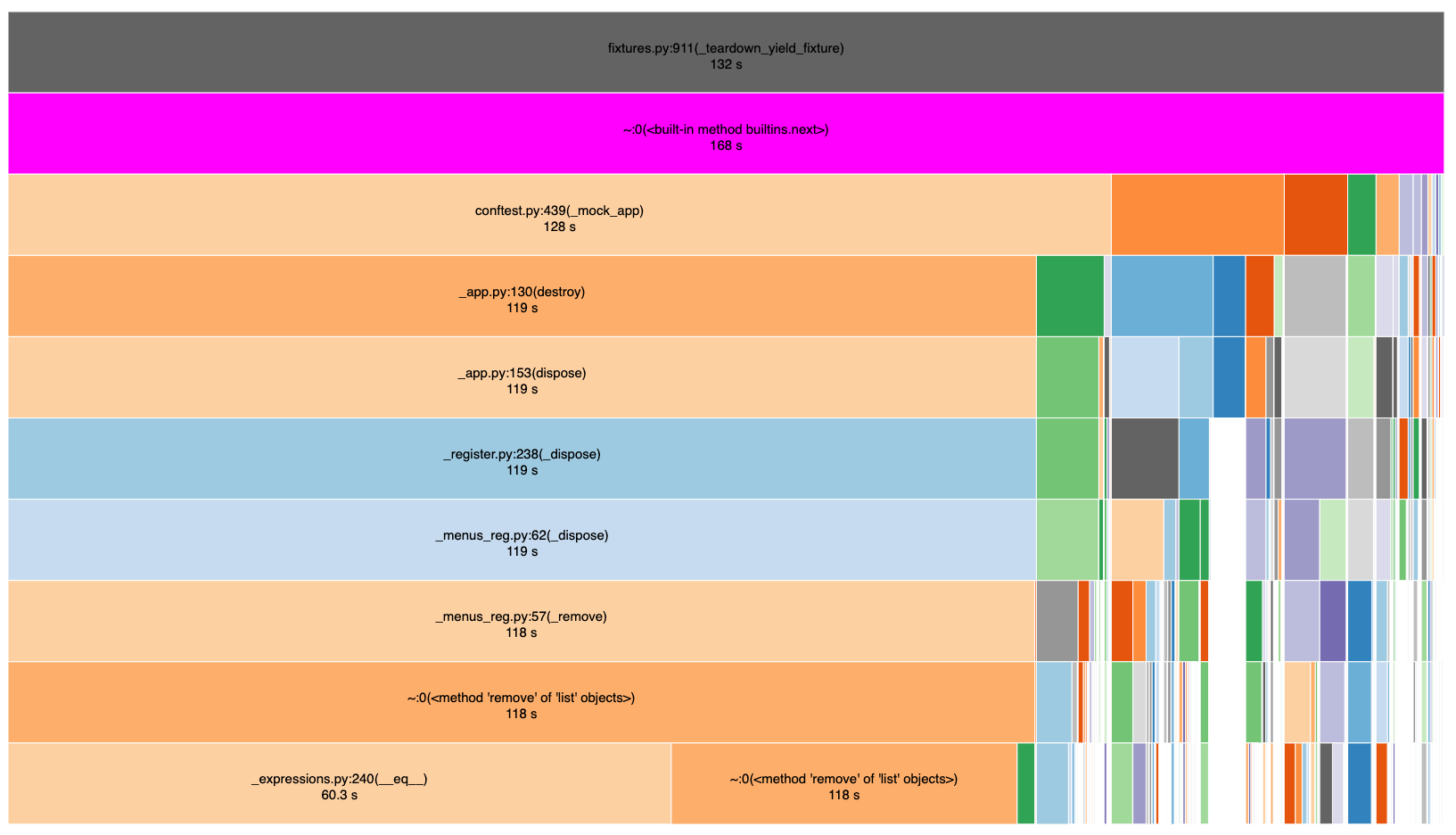Viewport: 1456px width, 835px height.
Task: Click the '168 s' time label
Action: pos(726,145)
